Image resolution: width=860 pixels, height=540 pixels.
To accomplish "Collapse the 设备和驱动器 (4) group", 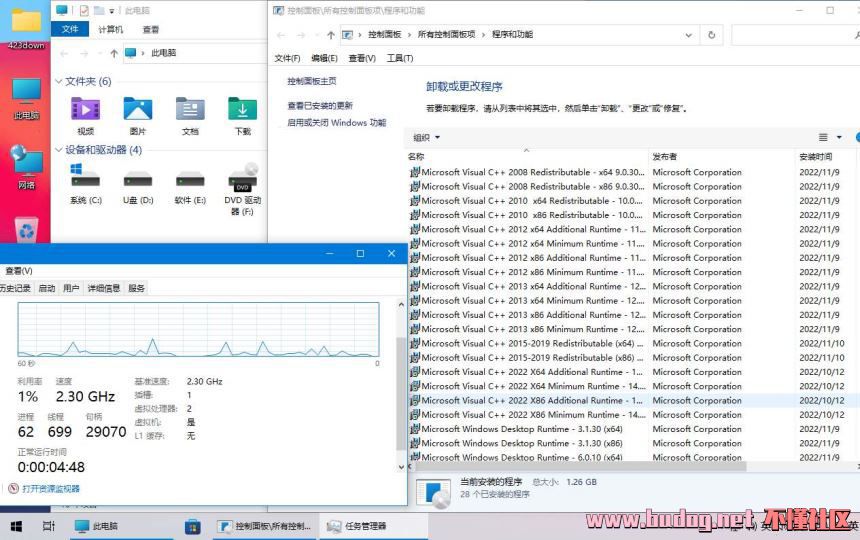I will (x=58, y=150).
